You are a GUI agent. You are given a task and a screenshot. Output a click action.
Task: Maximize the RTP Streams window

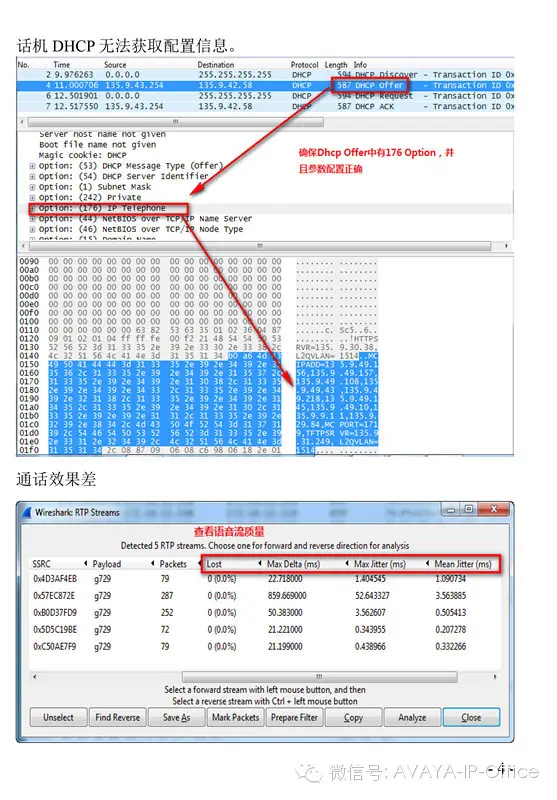coord(468,509)
